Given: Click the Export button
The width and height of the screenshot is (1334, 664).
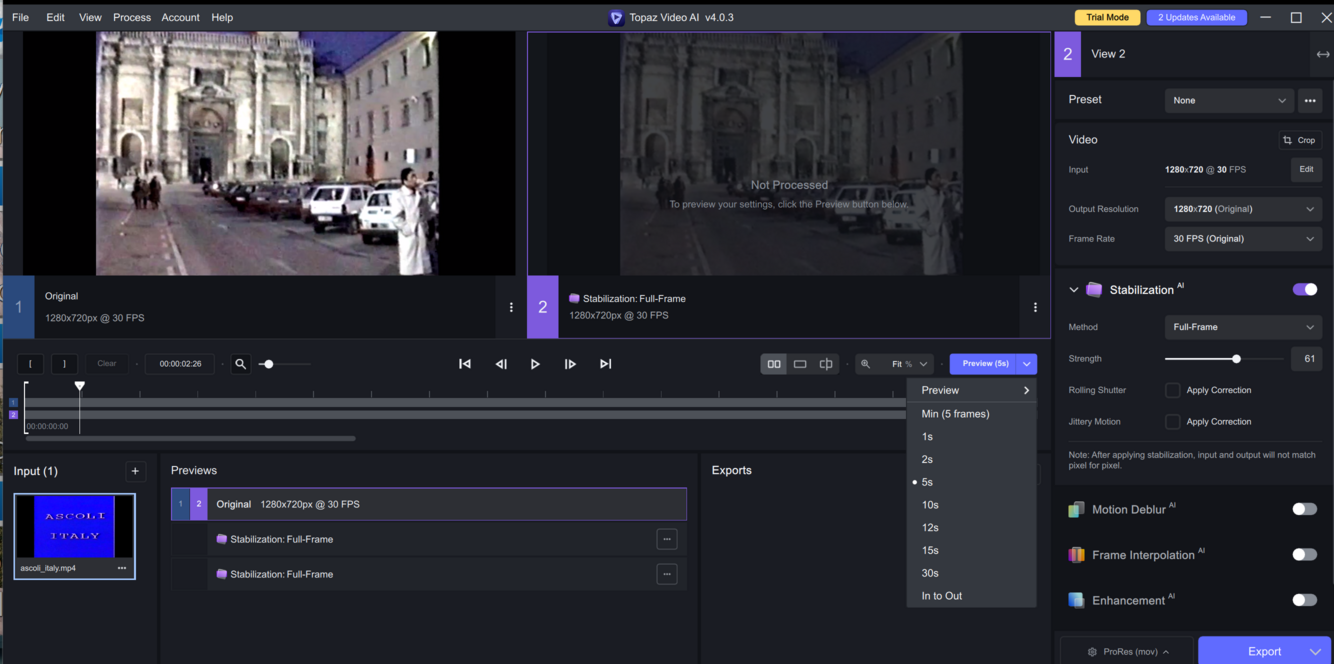Looking at the screenshot, I should [1264, 651].
